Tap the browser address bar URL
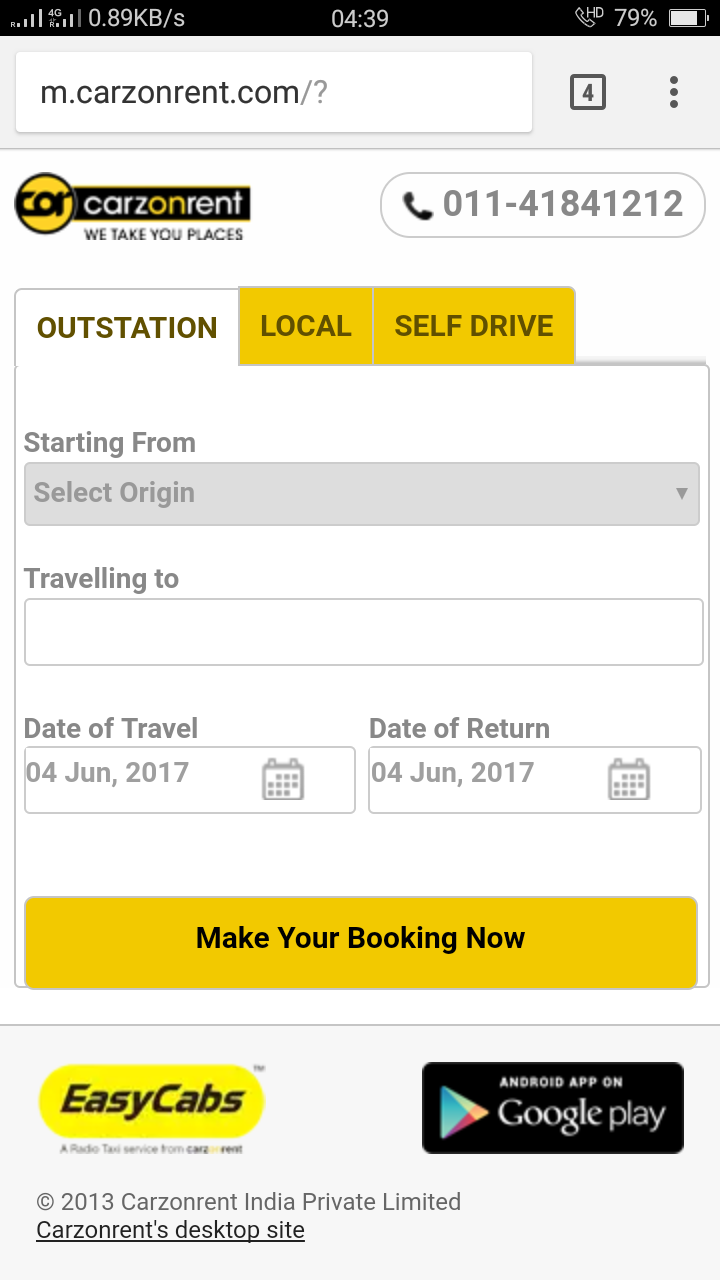This screenshot has width=720, height=1280. [184, 93]
